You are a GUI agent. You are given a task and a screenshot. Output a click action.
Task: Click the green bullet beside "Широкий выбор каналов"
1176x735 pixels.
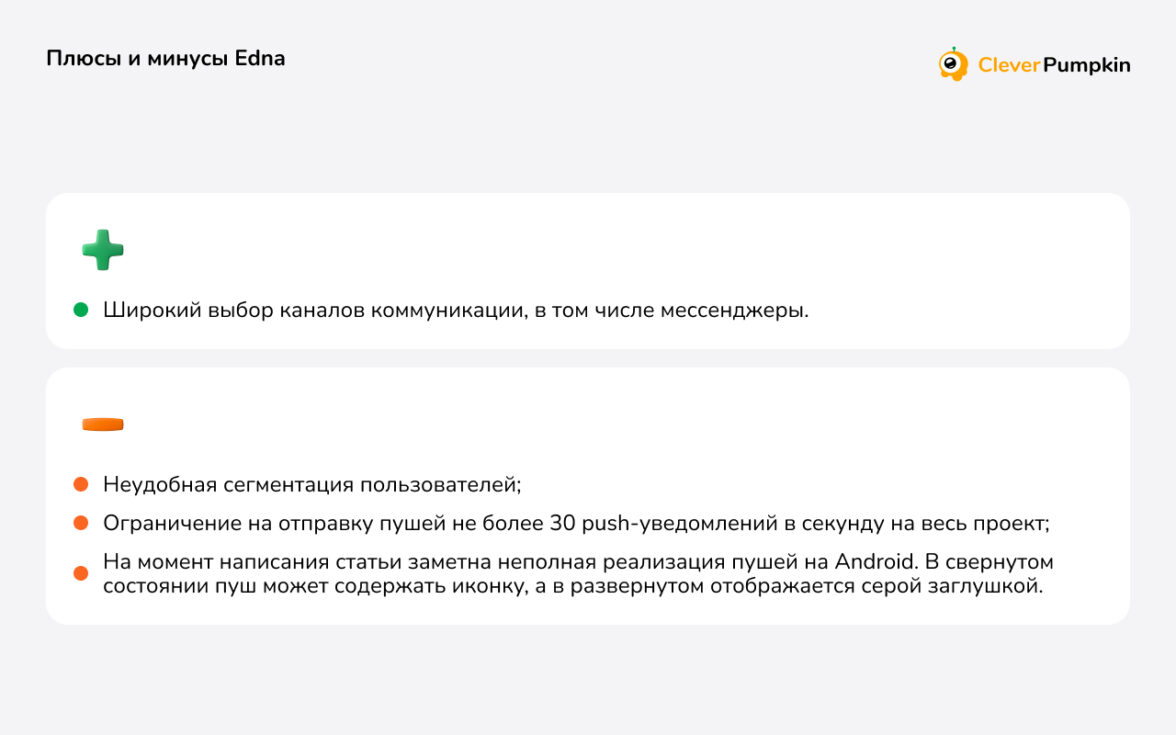(x=81, y=310)
